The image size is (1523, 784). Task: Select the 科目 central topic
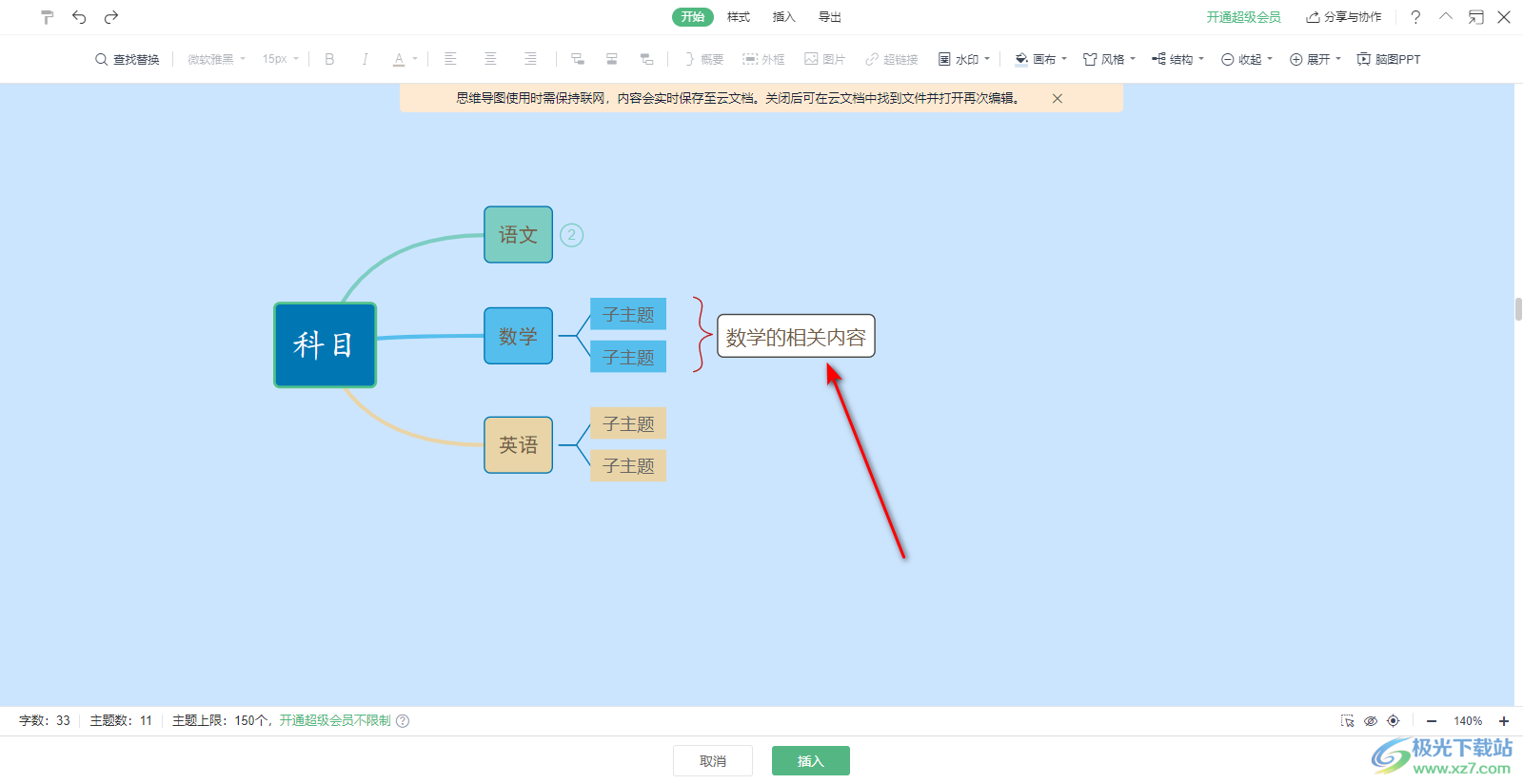325,344
